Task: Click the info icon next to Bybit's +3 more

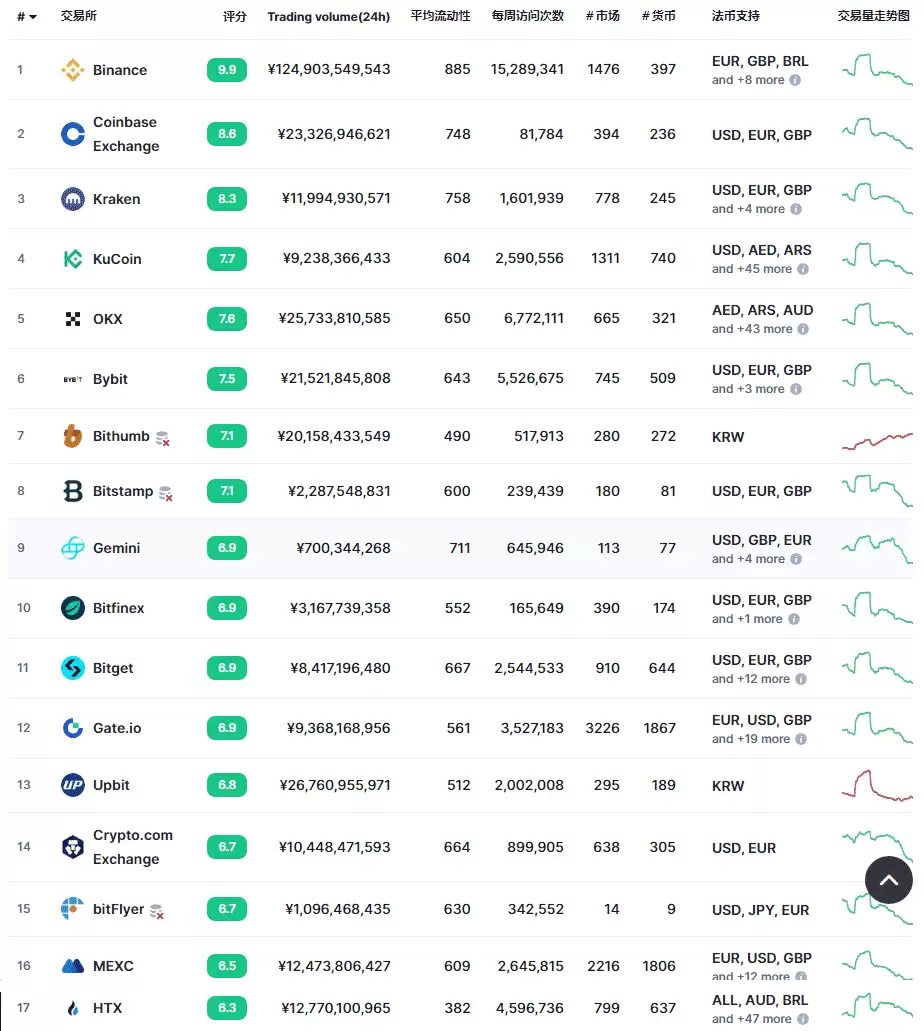Action: tap(796, 389)
